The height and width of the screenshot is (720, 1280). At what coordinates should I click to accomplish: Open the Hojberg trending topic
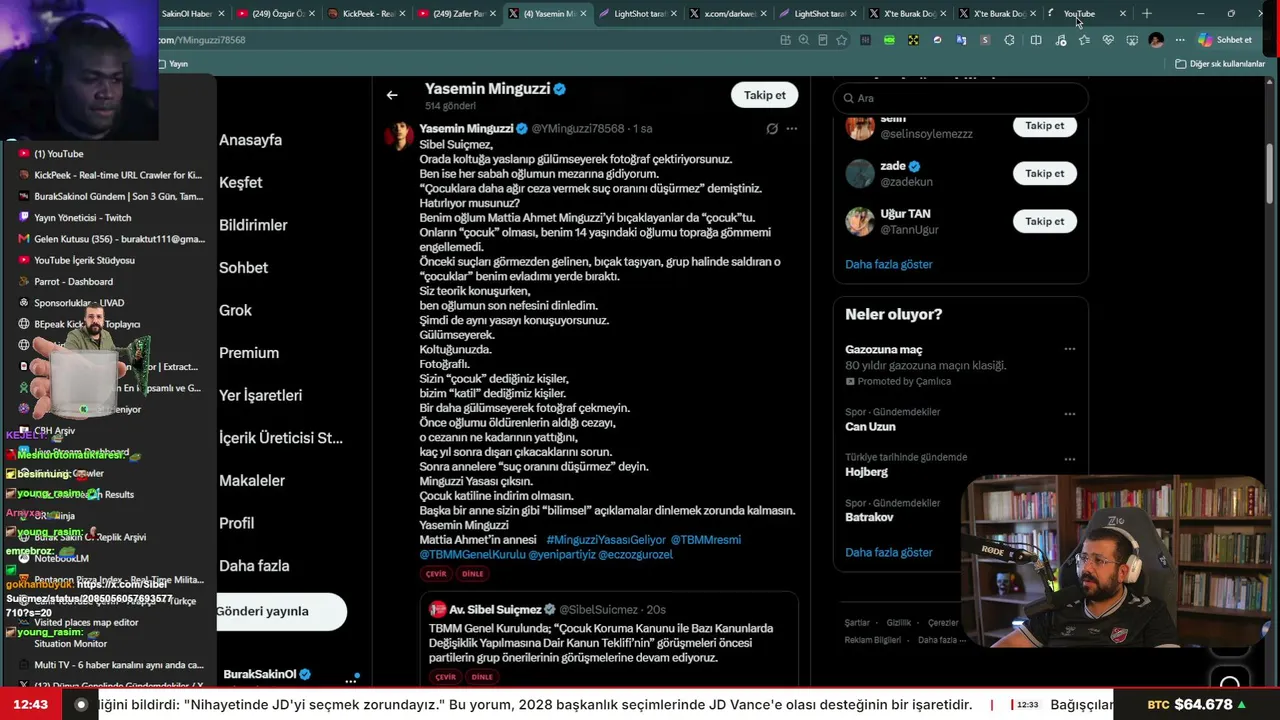click(x=866, y=472)
